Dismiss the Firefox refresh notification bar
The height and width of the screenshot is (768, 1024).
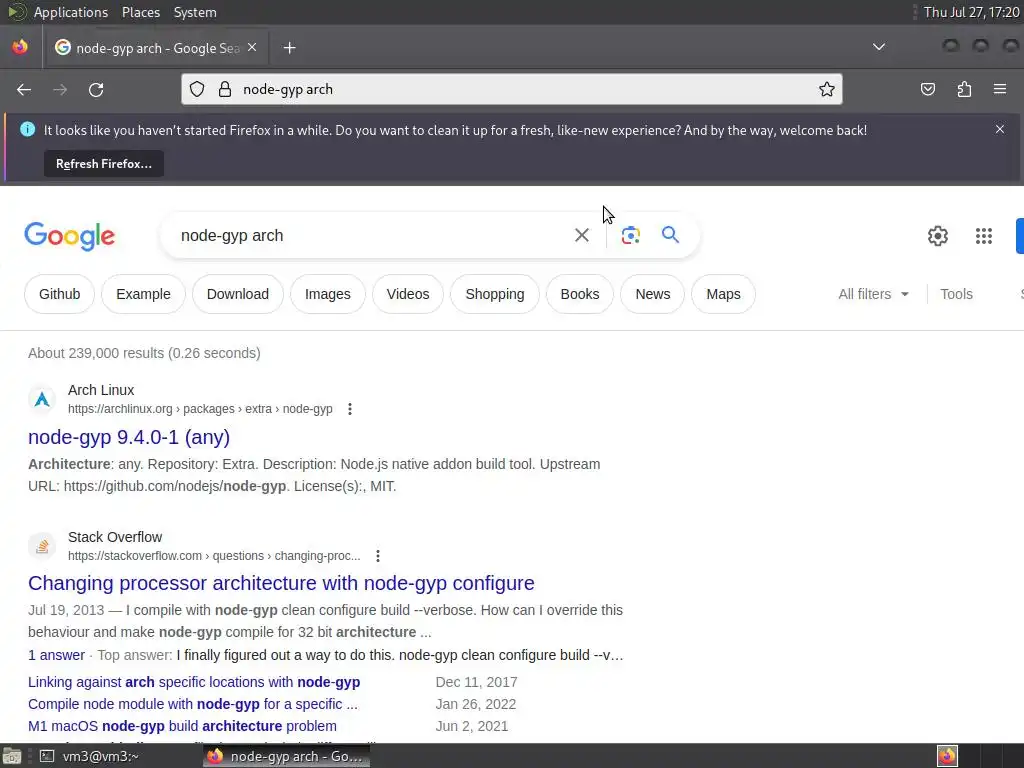point(1000,129)
